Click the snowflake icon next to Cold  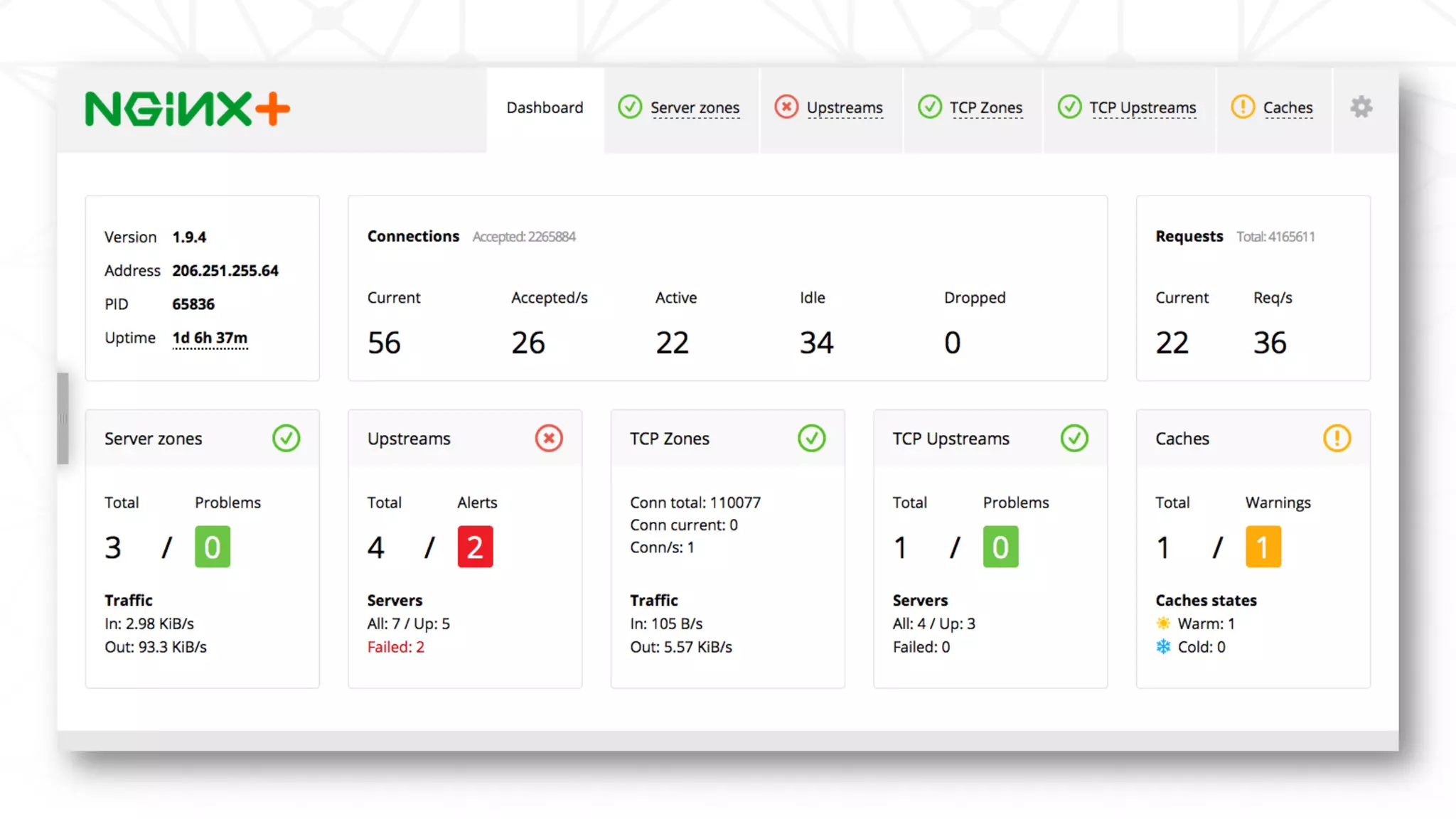tap(1163, 646)
